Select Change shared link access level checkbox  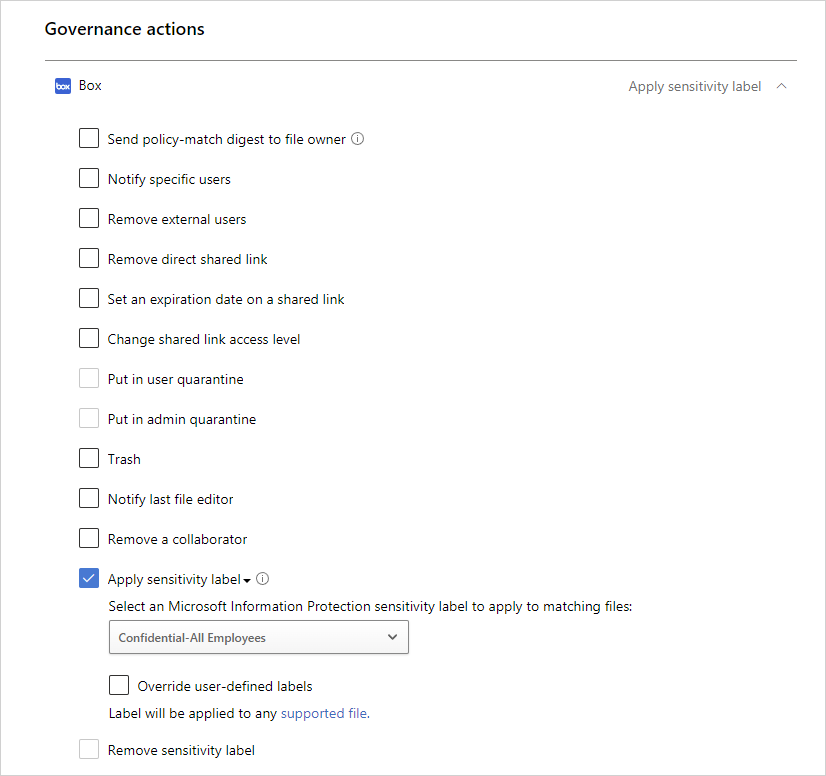(89, 339)
